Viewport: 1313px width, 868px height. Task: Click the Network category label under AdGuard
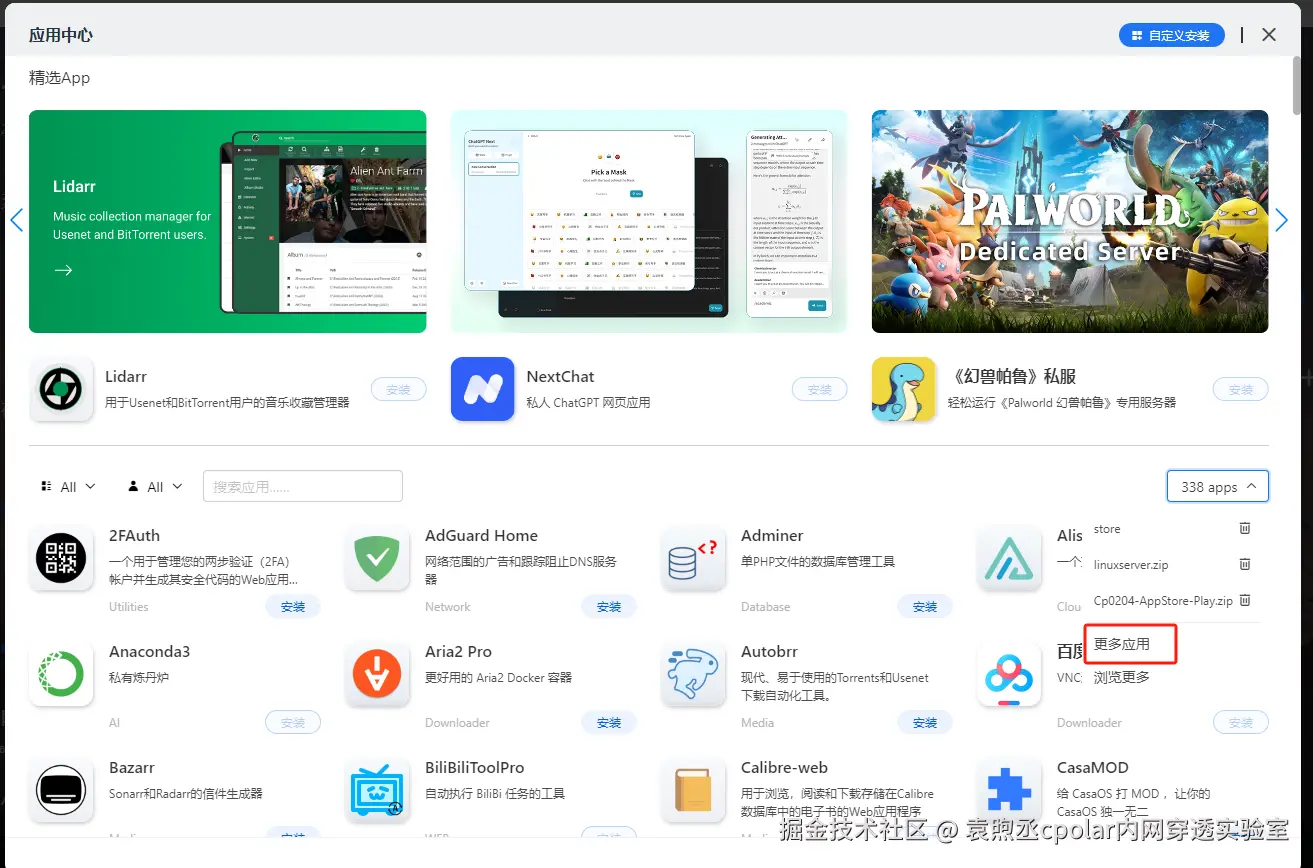pyautogui.click(x=448, y=606)
